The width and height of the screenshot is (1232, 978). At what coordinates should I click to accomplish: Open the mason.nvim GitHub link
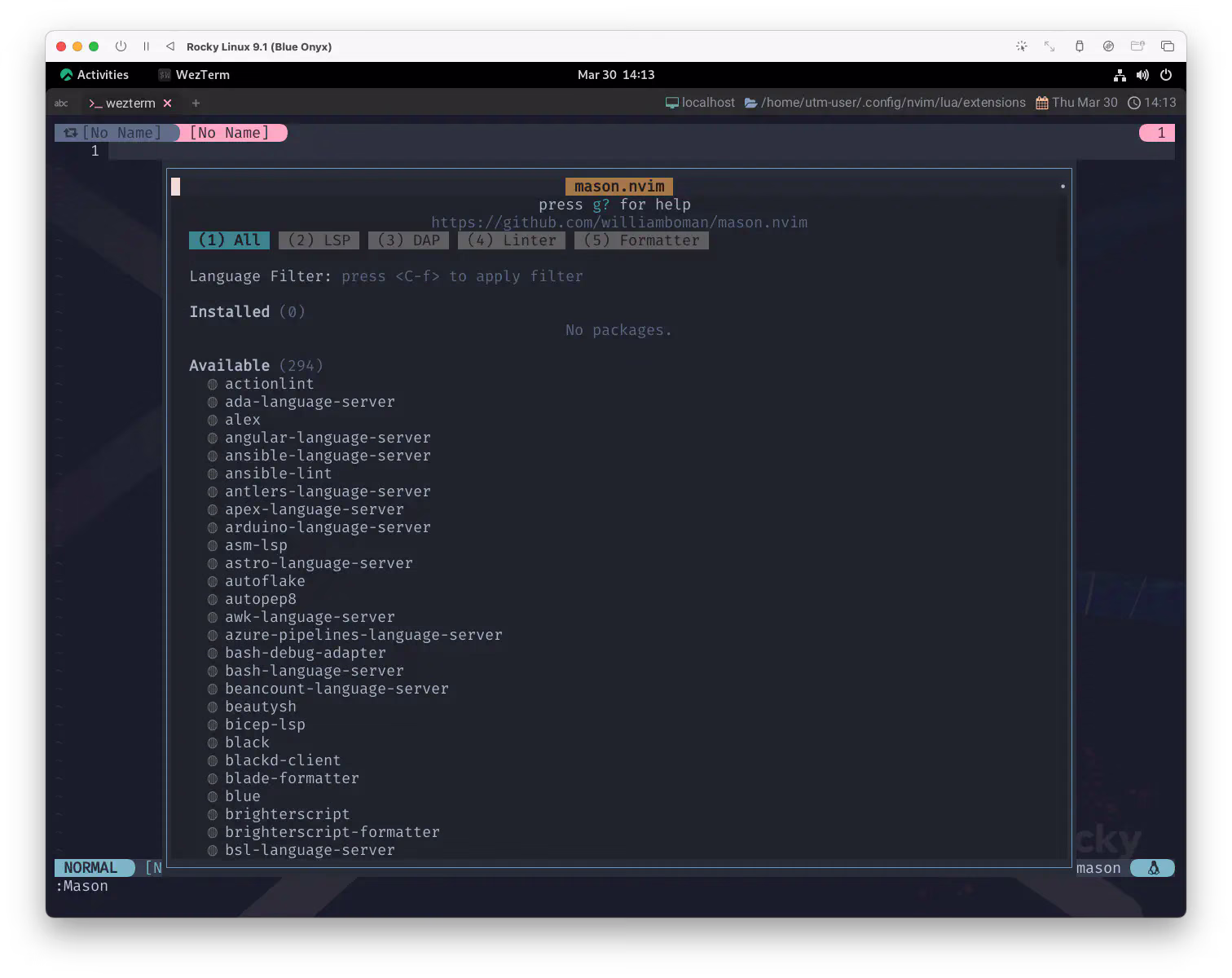coord(619,222)
